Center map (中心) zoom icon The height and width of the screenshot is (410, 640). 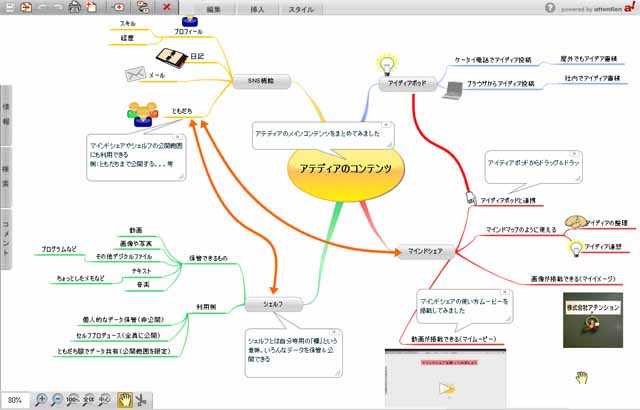104,399
